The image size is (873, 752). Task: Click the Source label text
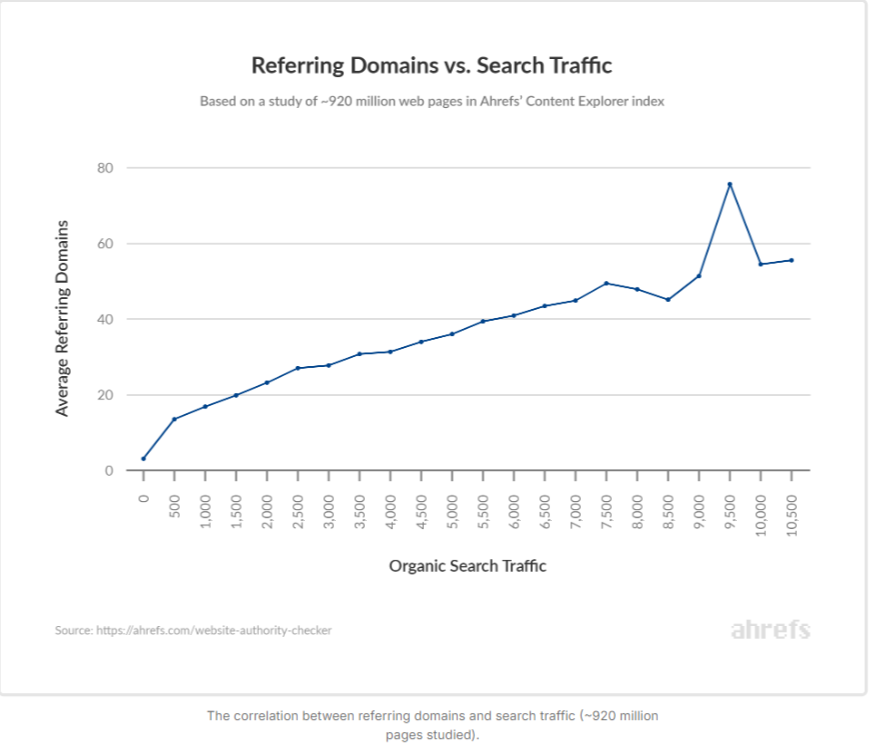point(69,629)
